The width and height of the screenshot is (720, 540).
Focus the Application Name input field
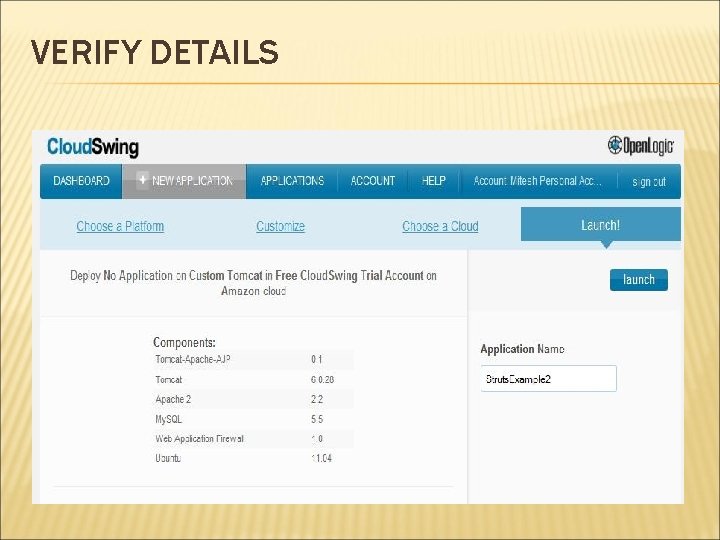coord(548,379)
